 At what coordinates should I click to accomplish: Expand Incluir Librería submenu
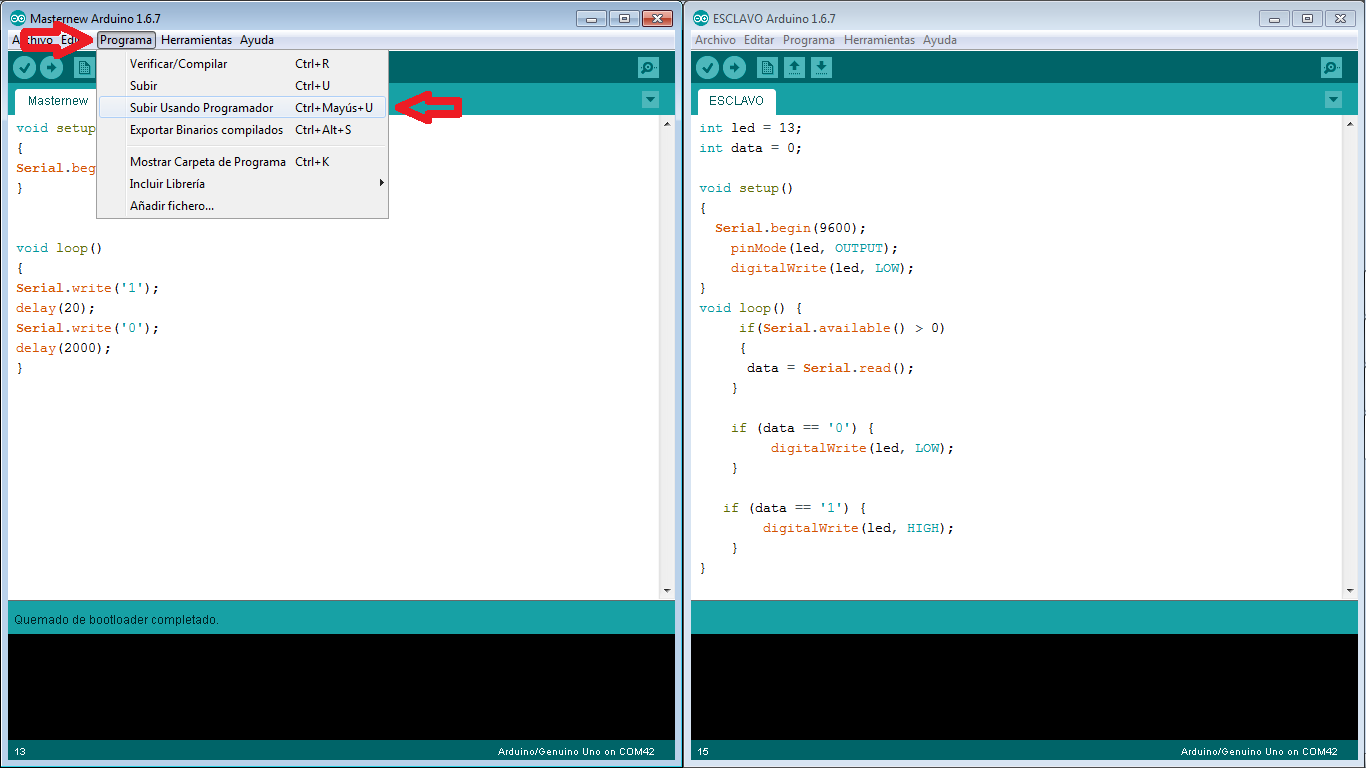(x=242, y=184)
